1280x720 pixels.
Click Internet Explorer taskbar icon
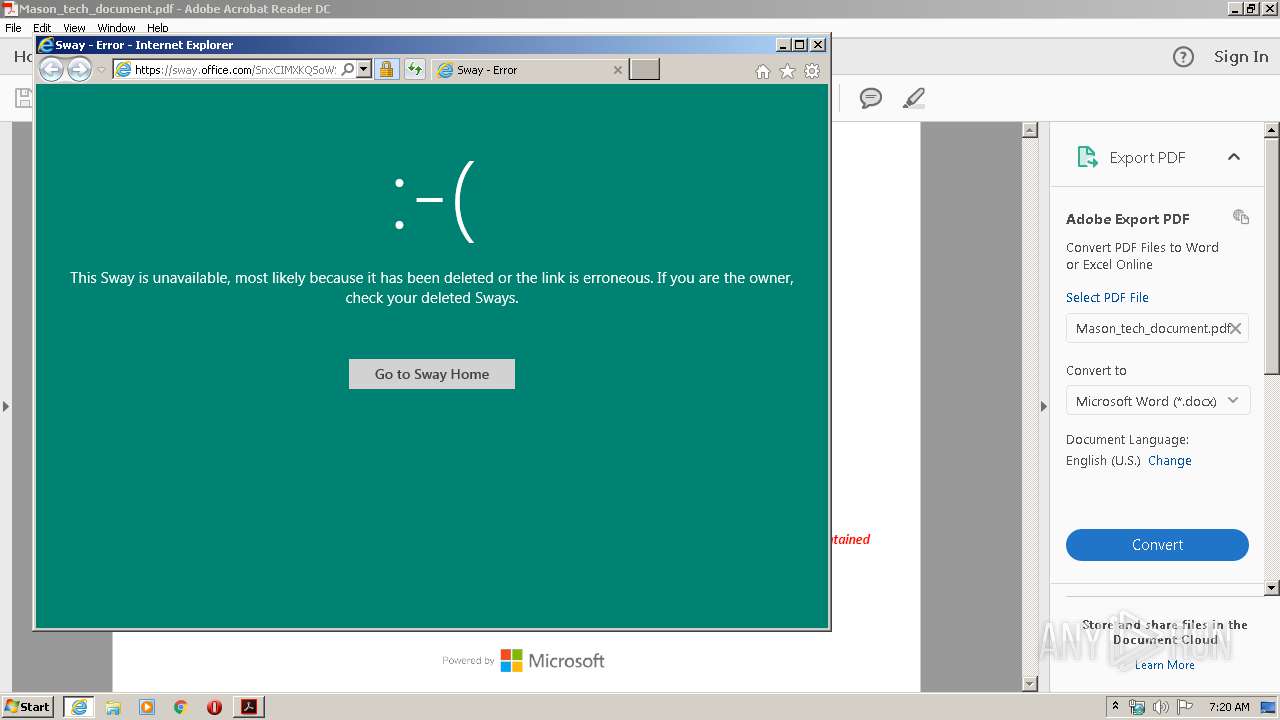(x=79, y=707)
